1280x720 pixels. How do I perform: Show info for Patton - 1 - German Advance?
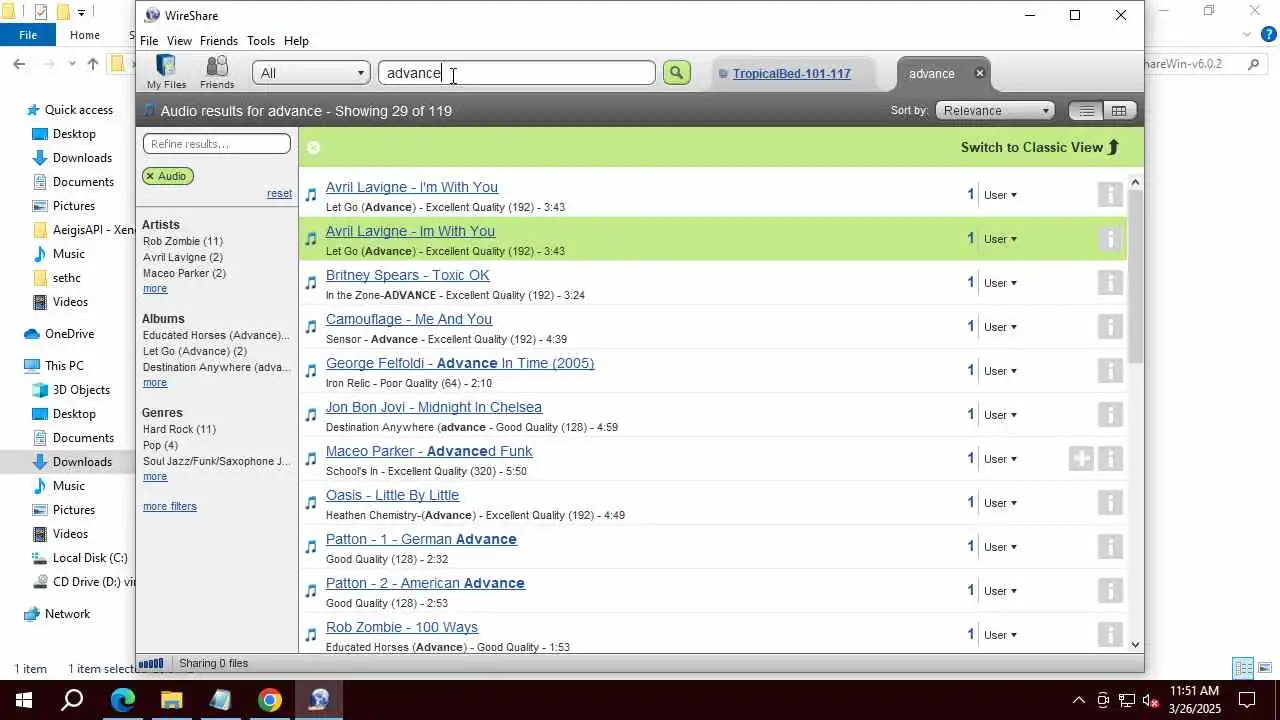tap(1109, 546)
